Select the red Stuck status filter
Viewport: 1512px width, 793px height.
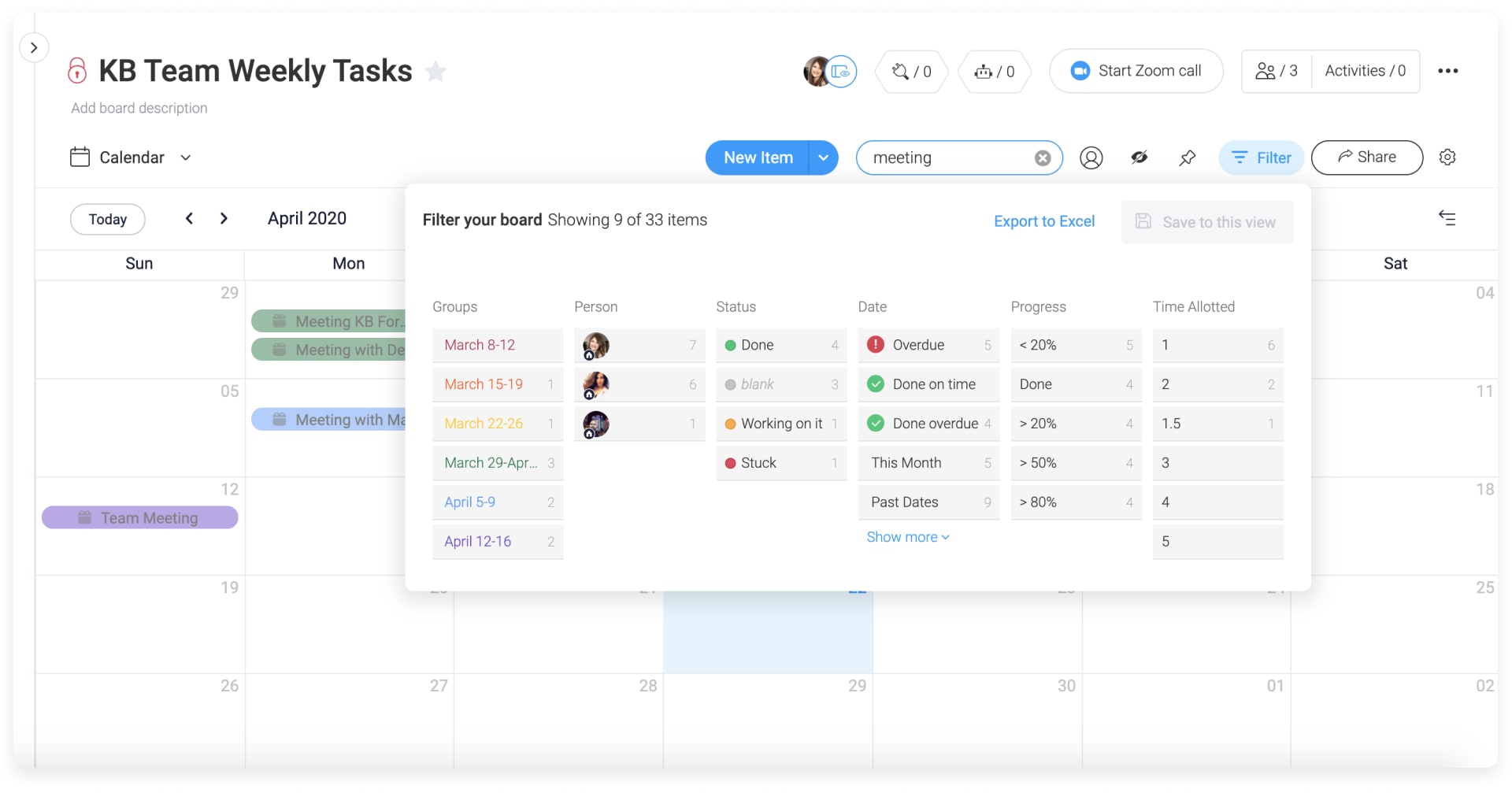[x=781, y=463]
